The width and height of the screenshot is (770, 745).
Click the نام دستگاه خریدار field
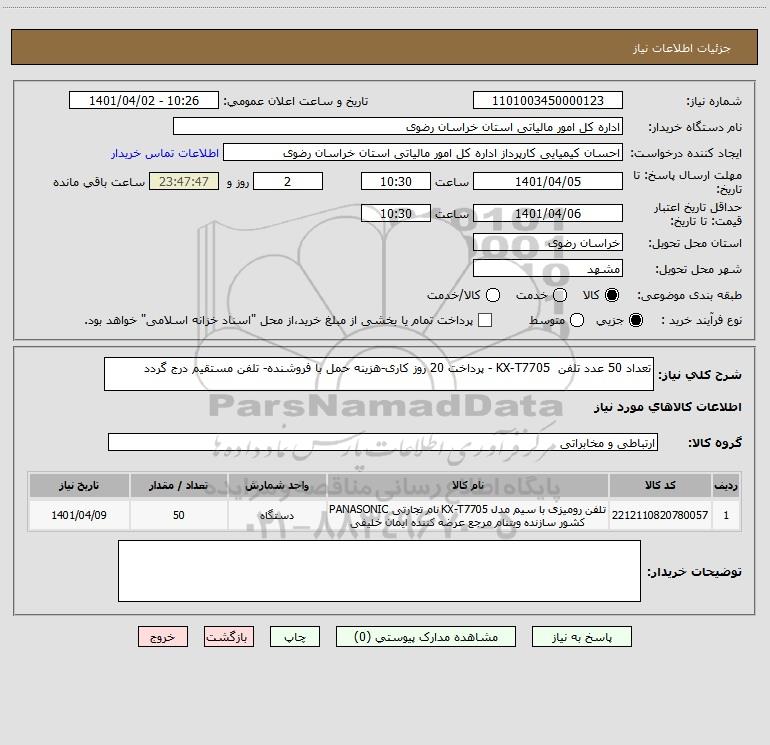point(398,127)
